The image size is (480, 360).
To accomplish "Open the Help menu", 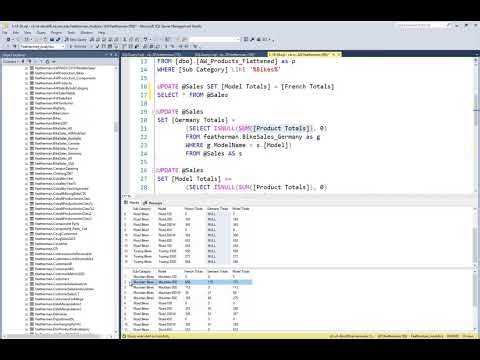I will point(102,33).
